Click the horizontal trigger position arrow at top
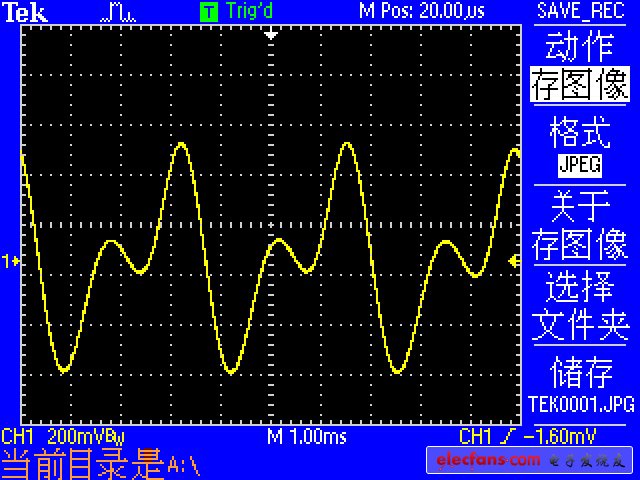Viewport: 640px width, 480px height. pyautogui.click(x=270, y=33)
